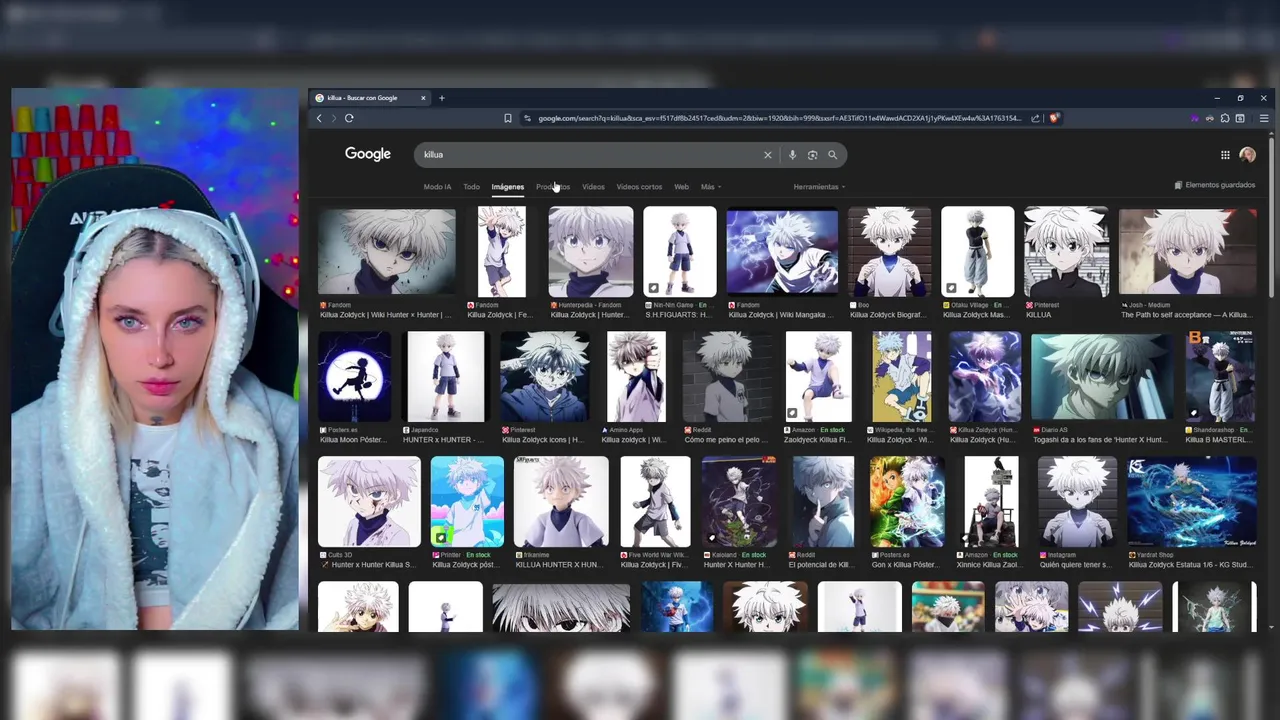Click the bookmark icon beside the address bar
This screenshot has width=1280, height=720.
pos(508,118)
